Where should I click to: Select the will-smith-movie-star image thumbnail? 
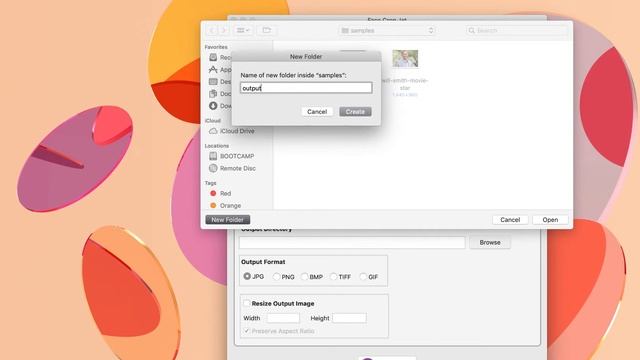pyautogui.click(x=405, y=59)
